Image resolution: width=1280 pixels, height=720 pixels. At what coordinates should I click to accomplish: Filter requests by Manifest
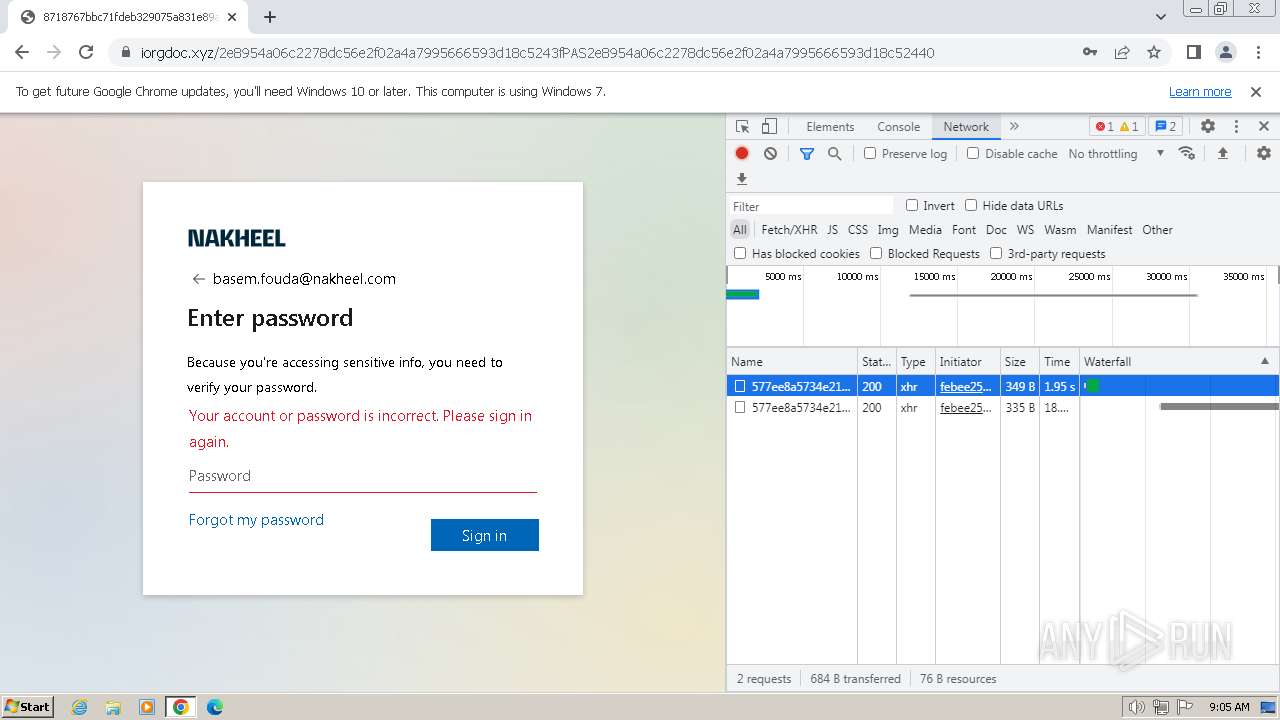click(1110, 229)
